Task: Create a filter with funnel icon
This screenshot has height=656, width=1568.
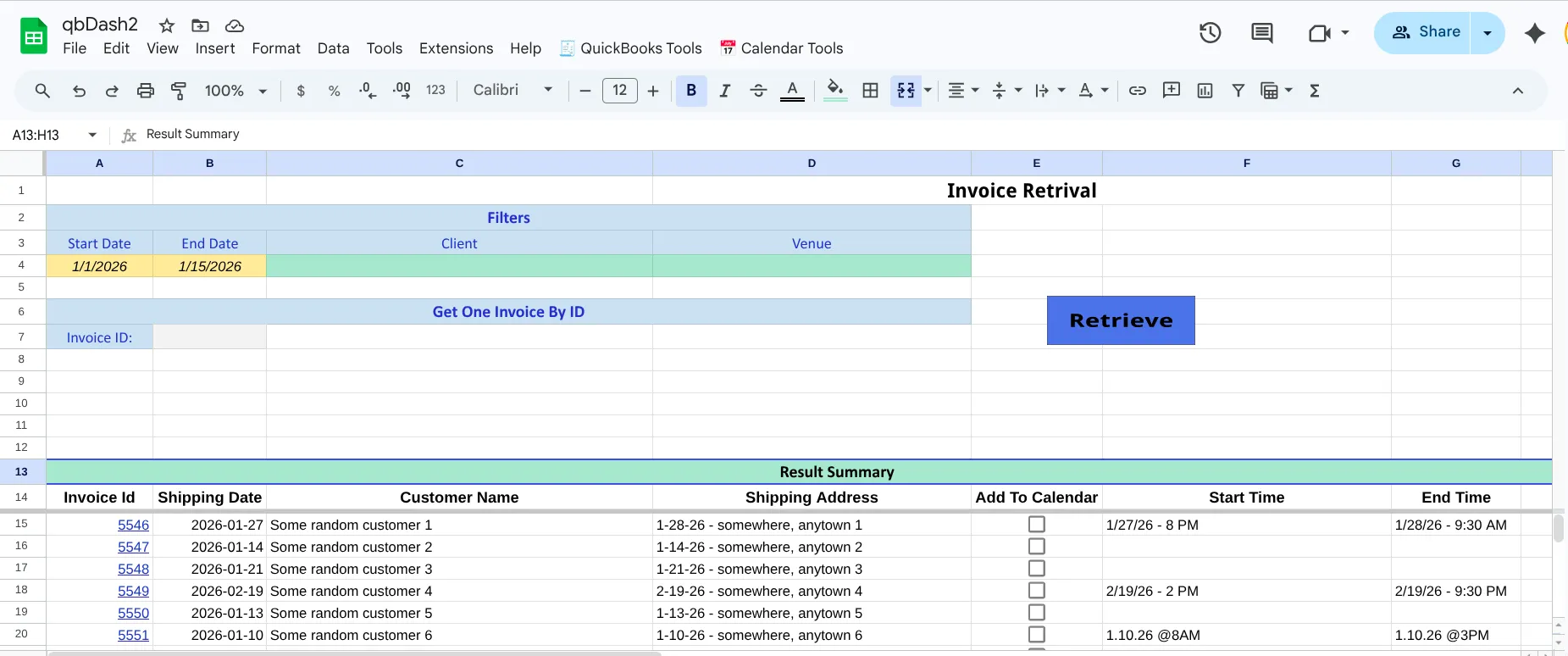Action: coord(1238,91)
